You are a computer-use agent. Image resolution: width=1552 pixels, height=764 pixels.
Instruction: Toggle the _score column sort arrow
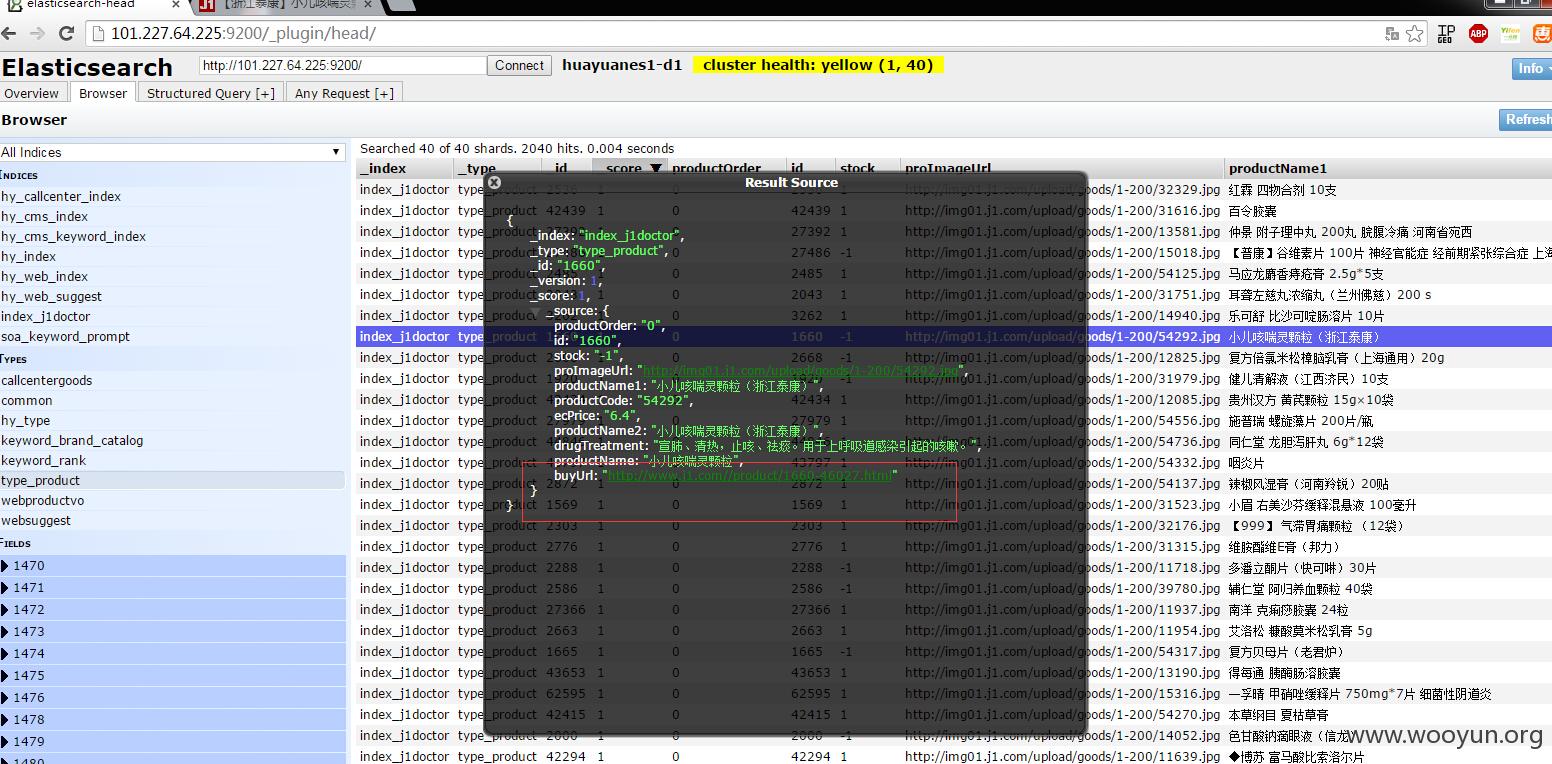click(656, 168)
